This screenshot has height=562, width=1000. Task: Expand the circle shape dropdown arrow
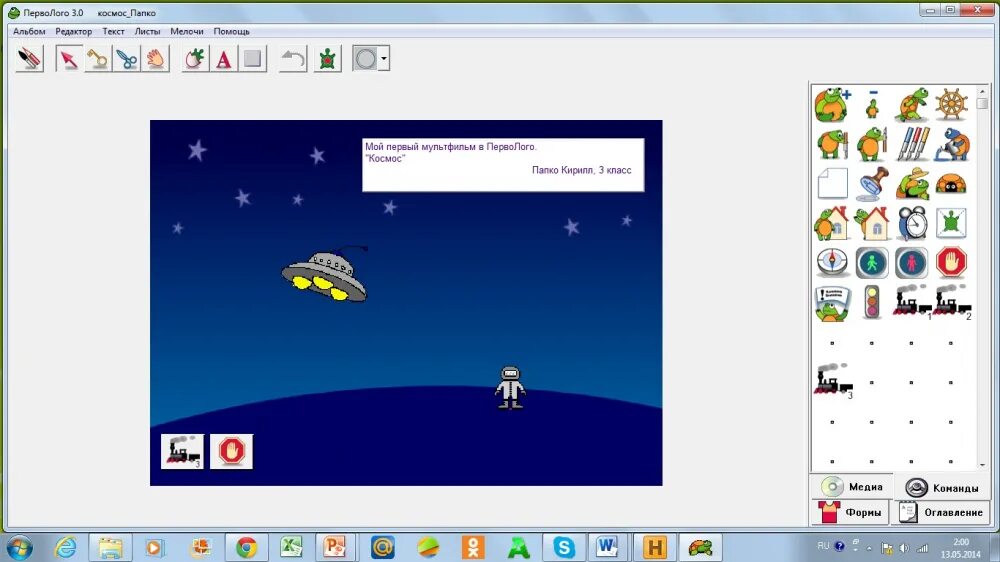click(384, 59)
